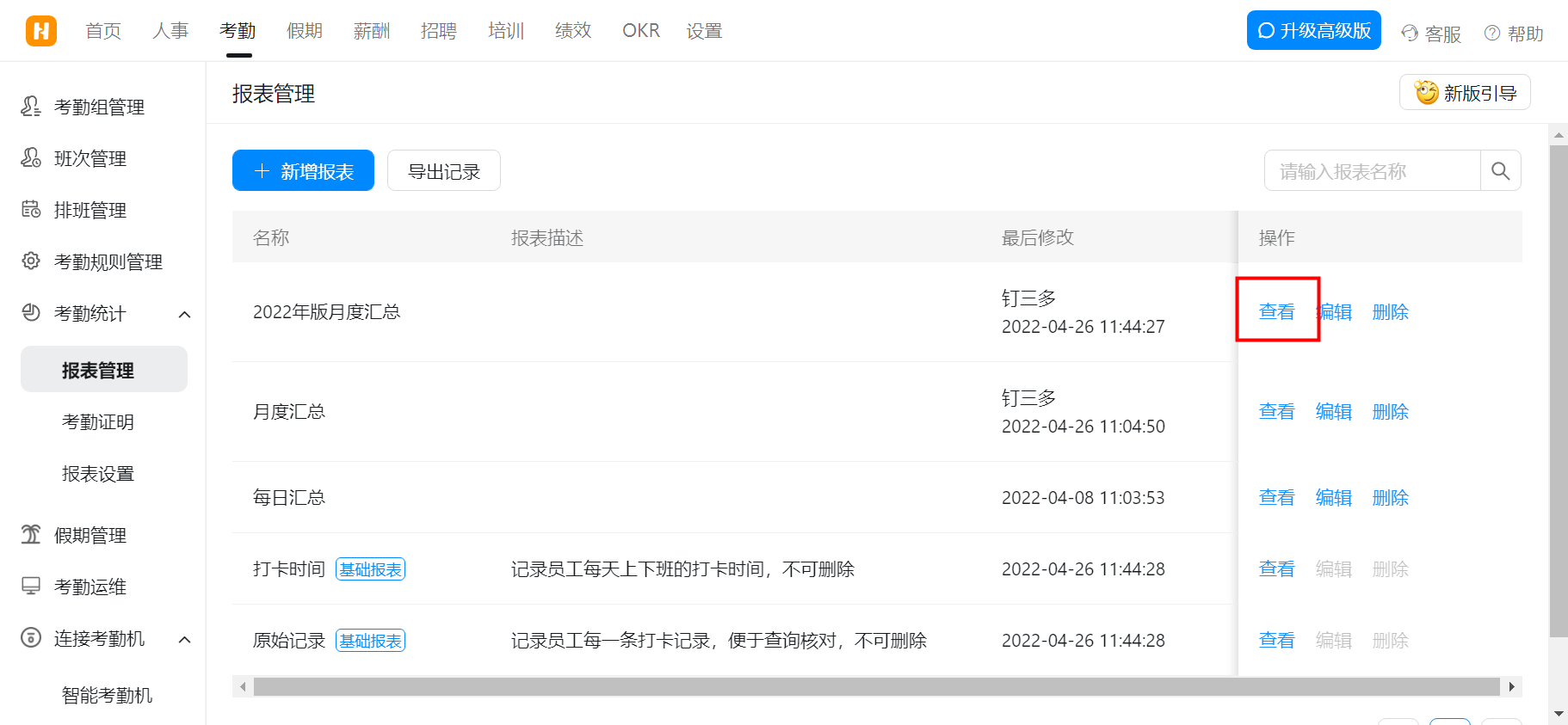Click the horizontal scrollbar right arrow

click(1511, 686)
